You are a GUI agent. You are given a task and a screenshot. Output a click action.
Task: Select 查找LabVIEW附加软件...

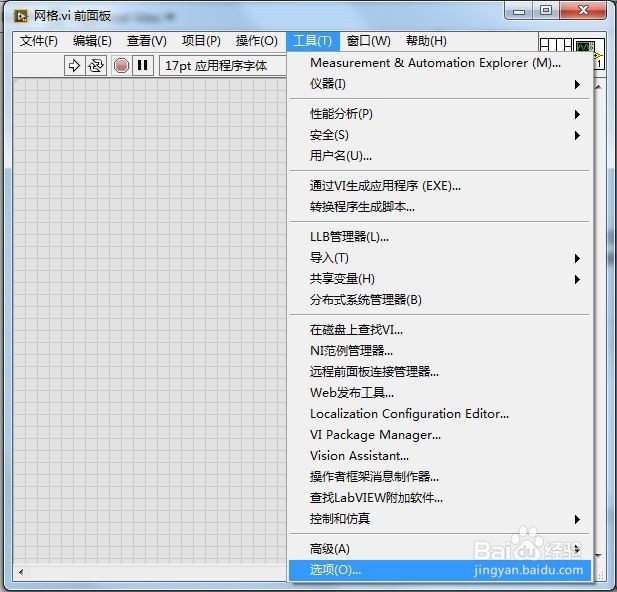440,498
